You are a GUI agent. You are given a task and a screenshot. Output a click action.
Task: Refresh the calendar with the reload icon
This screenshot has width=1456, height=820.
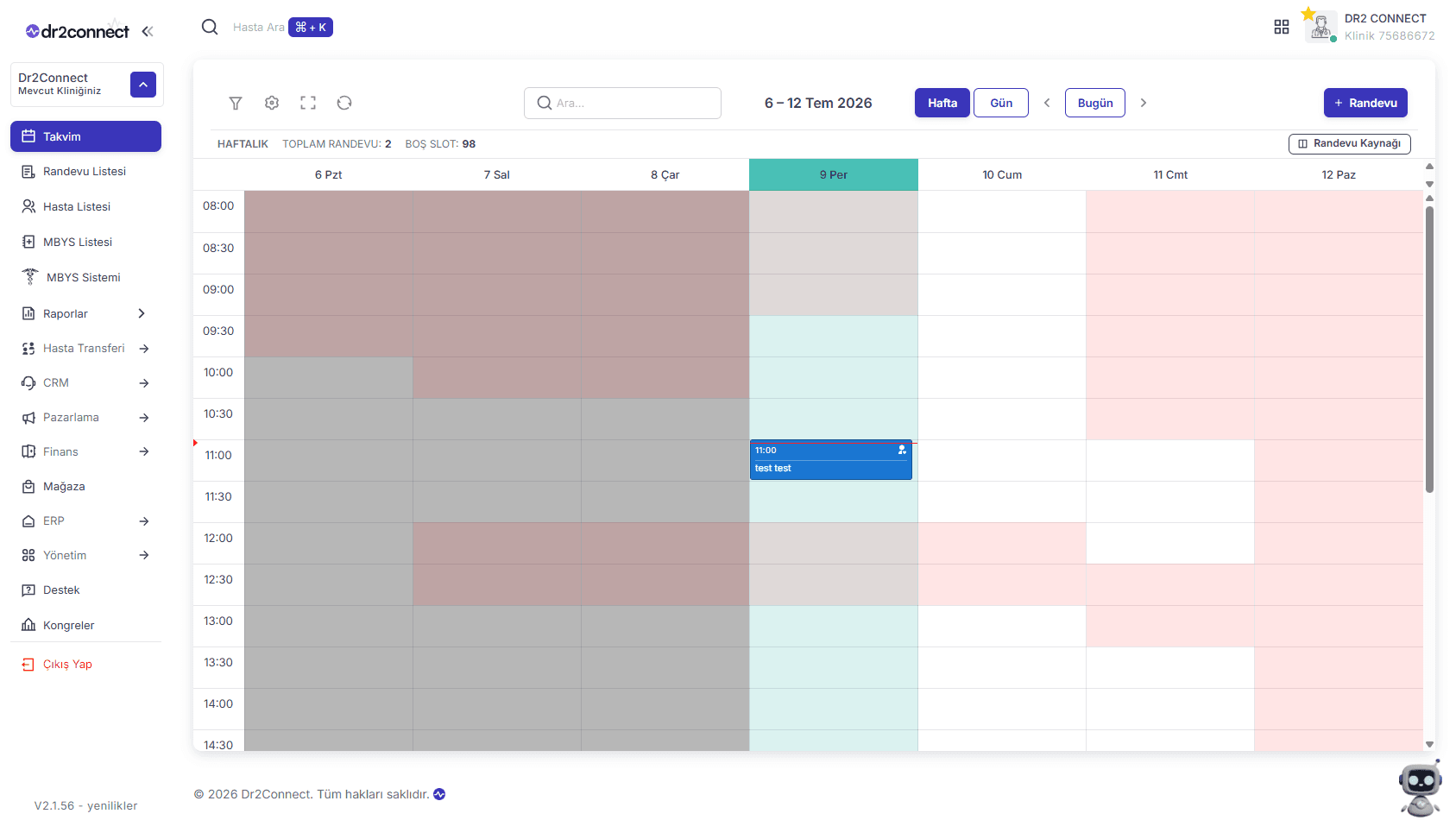[344, 103]
